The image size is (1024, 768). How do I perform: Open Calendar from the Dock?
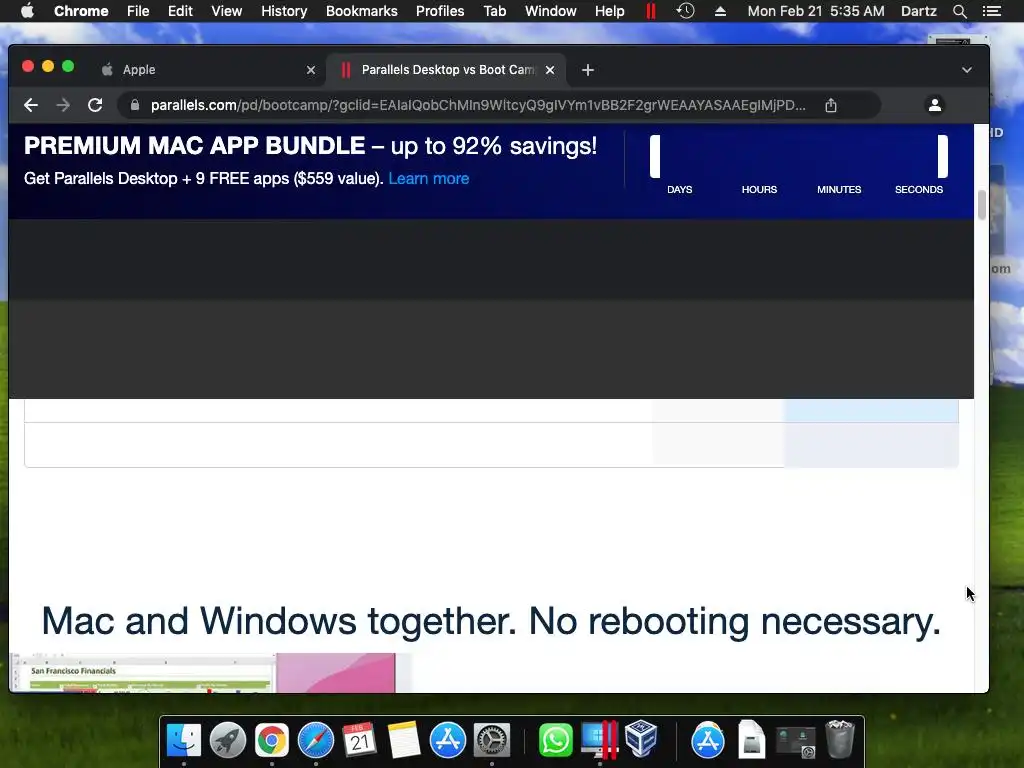(360, 740)
